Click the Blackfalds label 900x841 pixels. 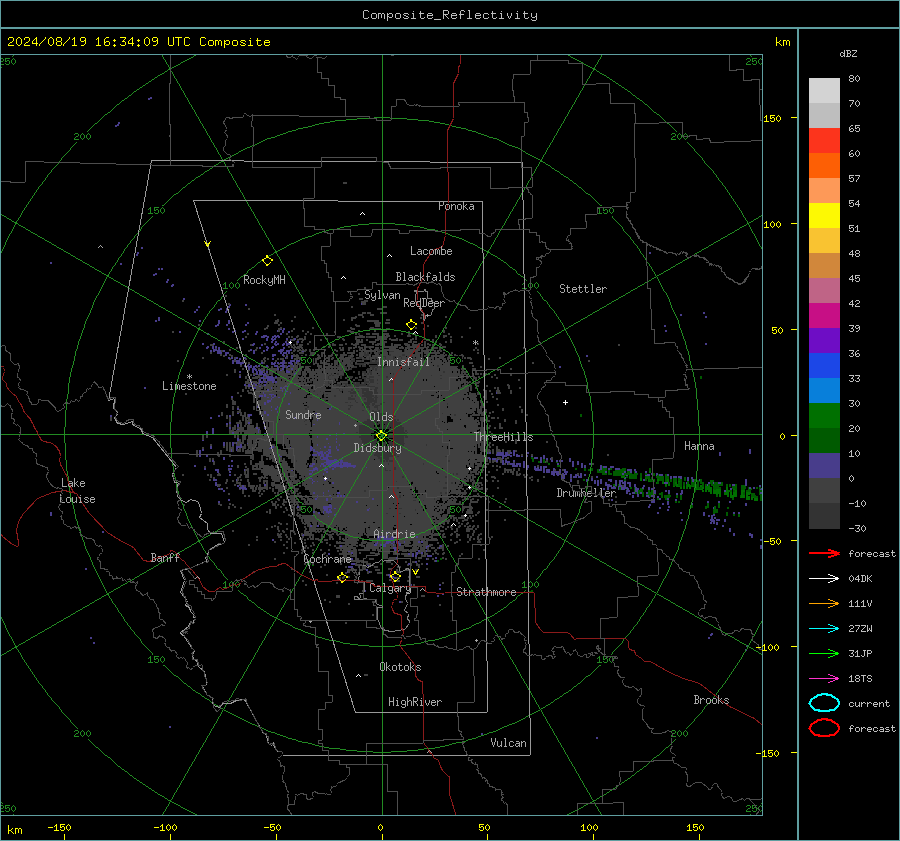coord(425,277)
